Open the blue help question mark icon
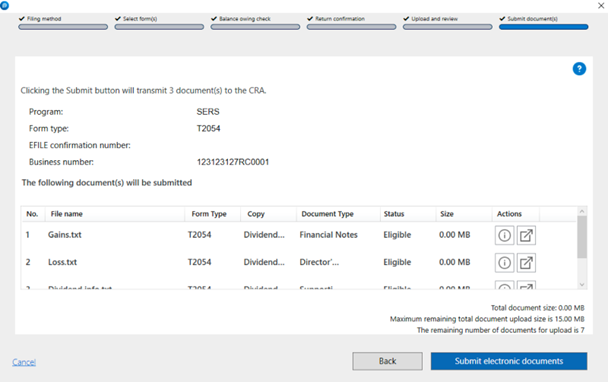The image size is (608, 382). click(579, 69)
